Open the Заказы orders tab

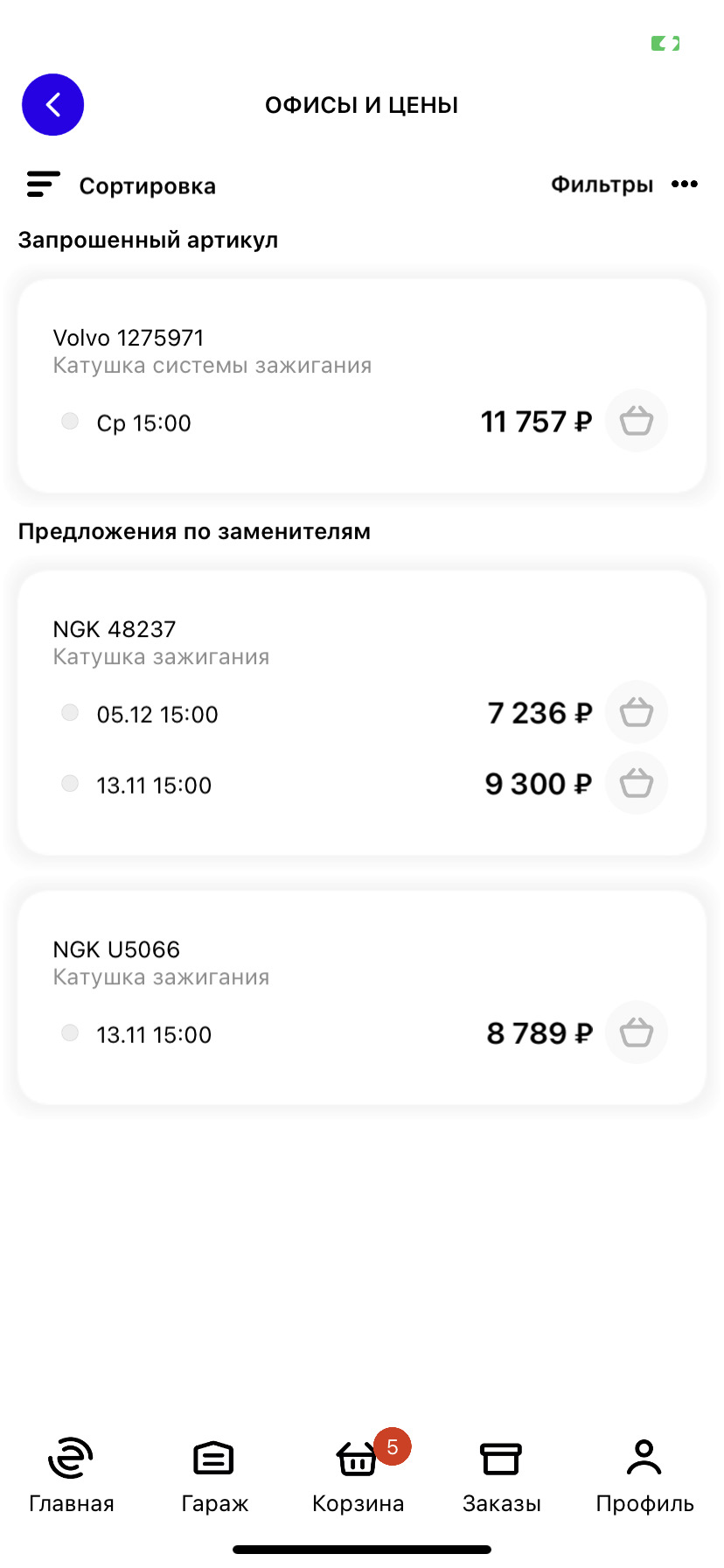pyautogui.click(x=502, y=1476)
